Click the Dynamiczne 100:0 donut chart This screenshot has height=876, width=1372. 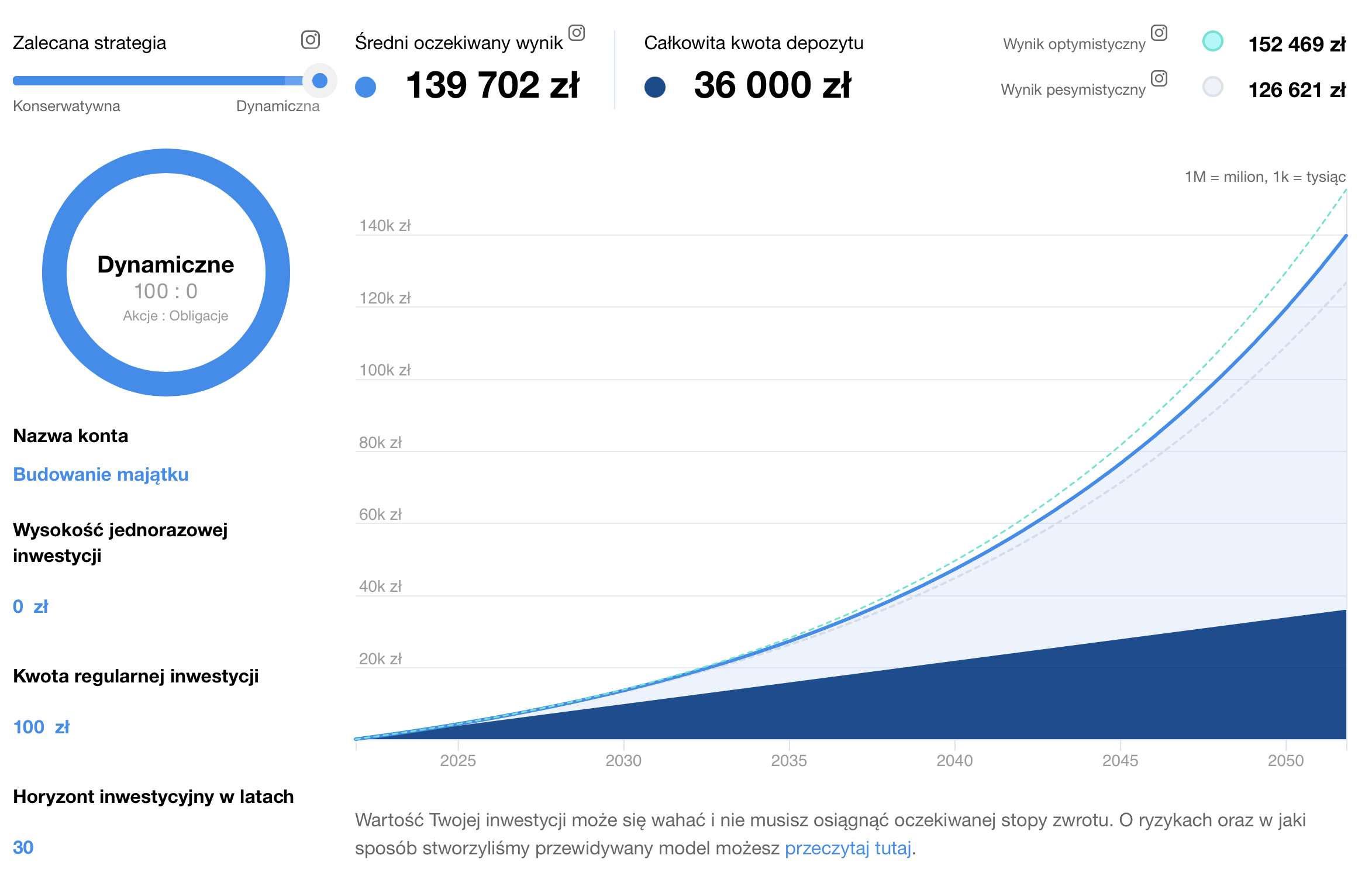pos(166,273)
